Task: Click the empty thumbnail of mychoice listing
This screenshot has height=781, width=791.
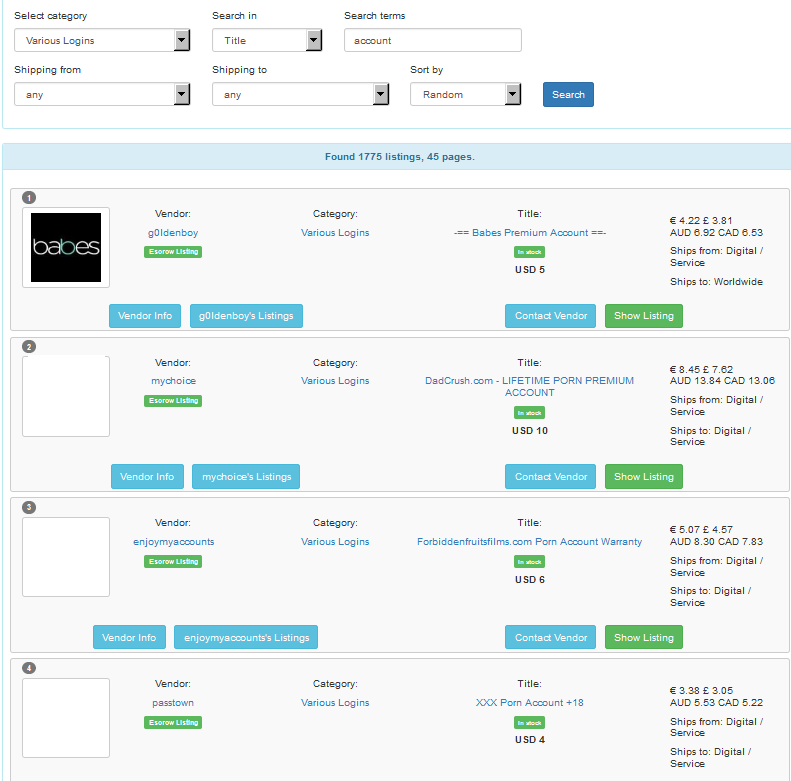Action: [66, 396]
